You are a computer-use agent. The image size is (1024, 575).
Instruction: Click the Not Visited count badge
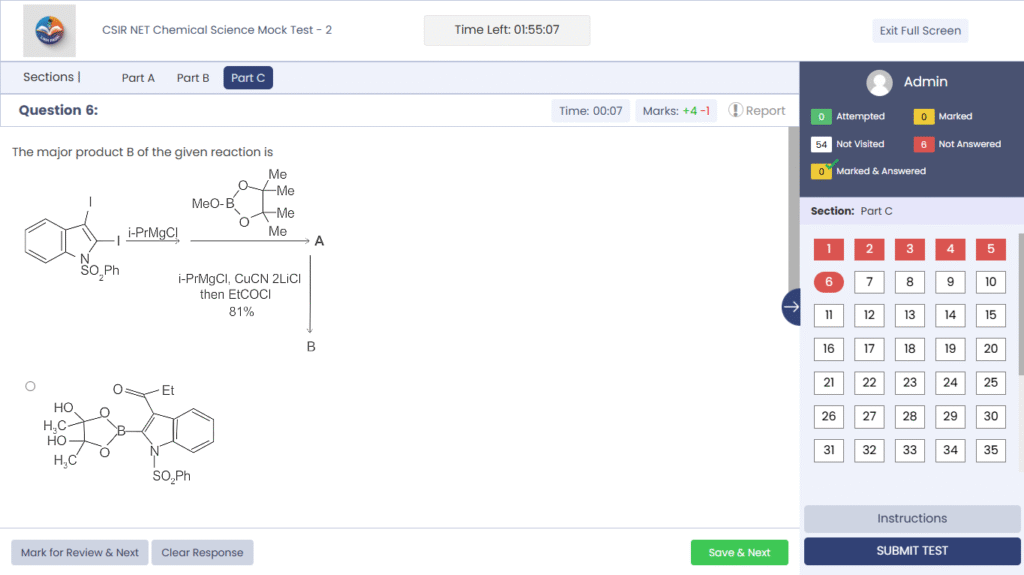(821, 144)
